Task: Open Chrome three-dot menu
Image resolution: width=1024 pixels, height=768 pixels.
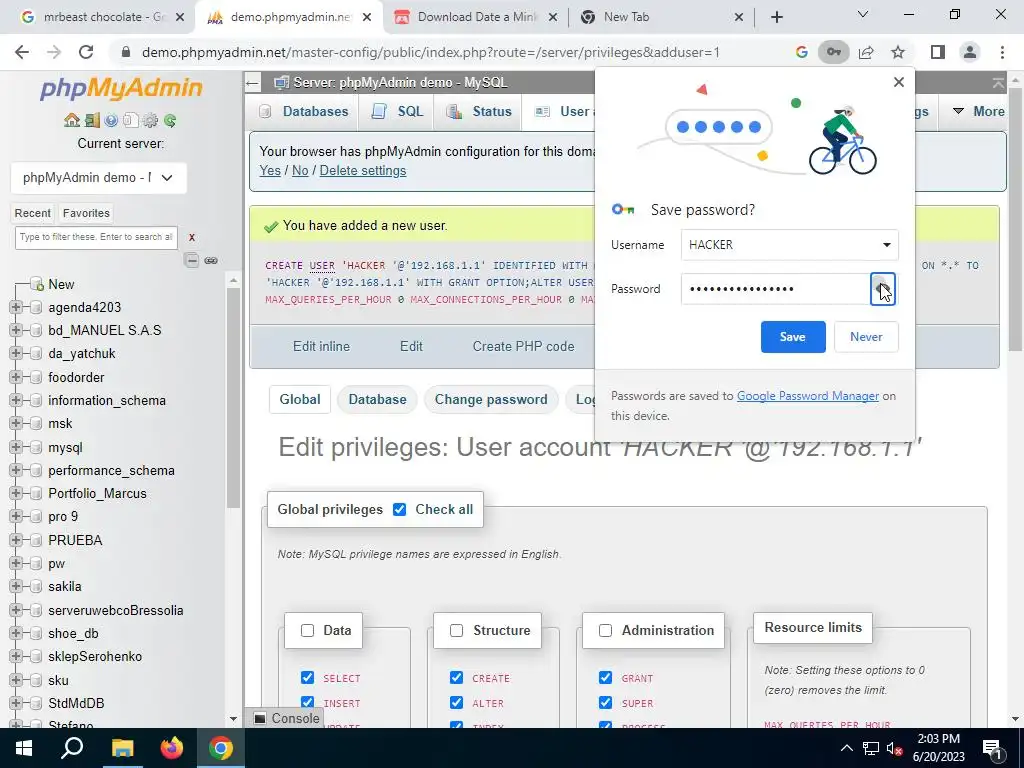Action: tap(1002, 52)
